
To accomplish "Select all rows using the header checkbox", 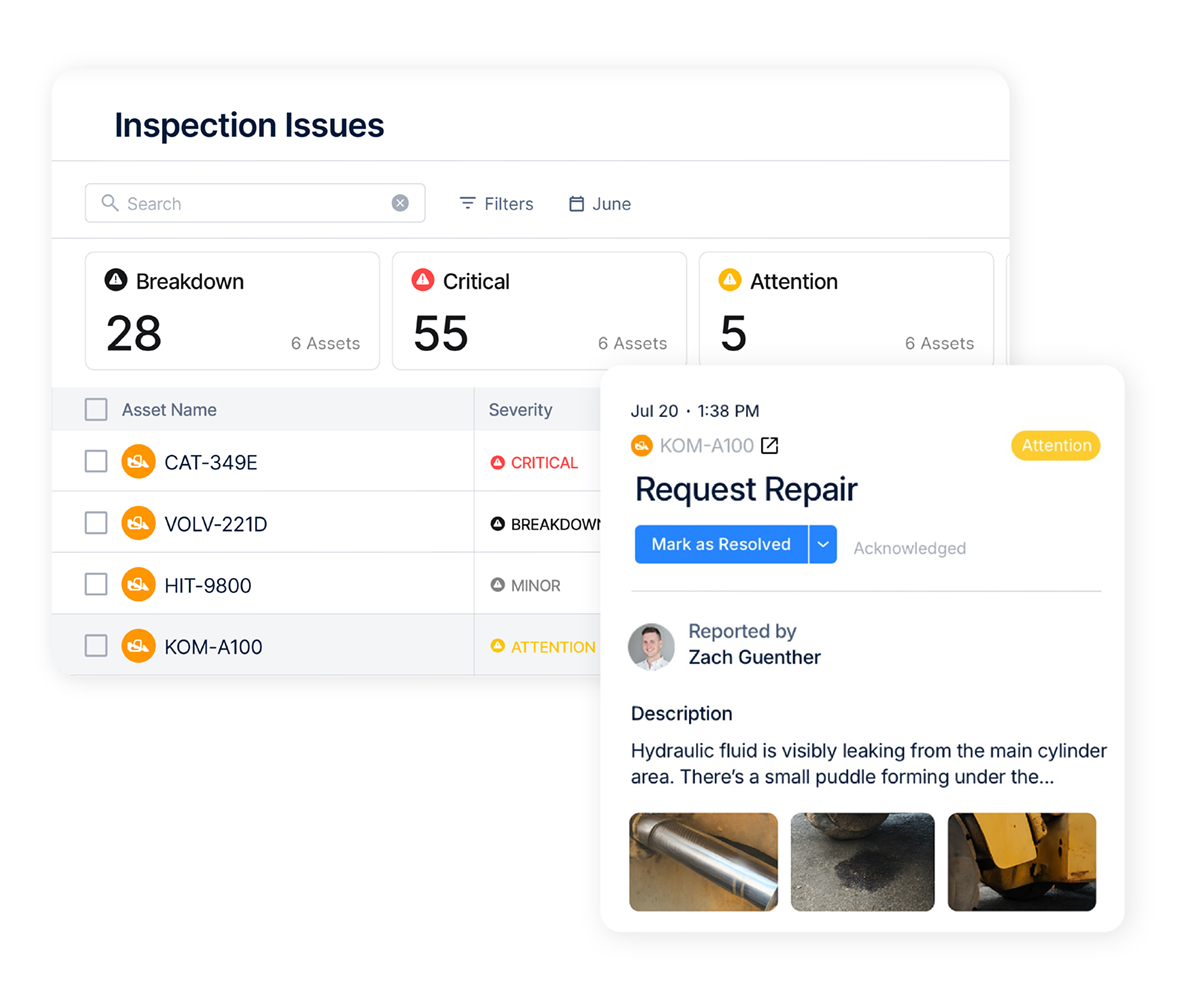I will tap(95, 409).
